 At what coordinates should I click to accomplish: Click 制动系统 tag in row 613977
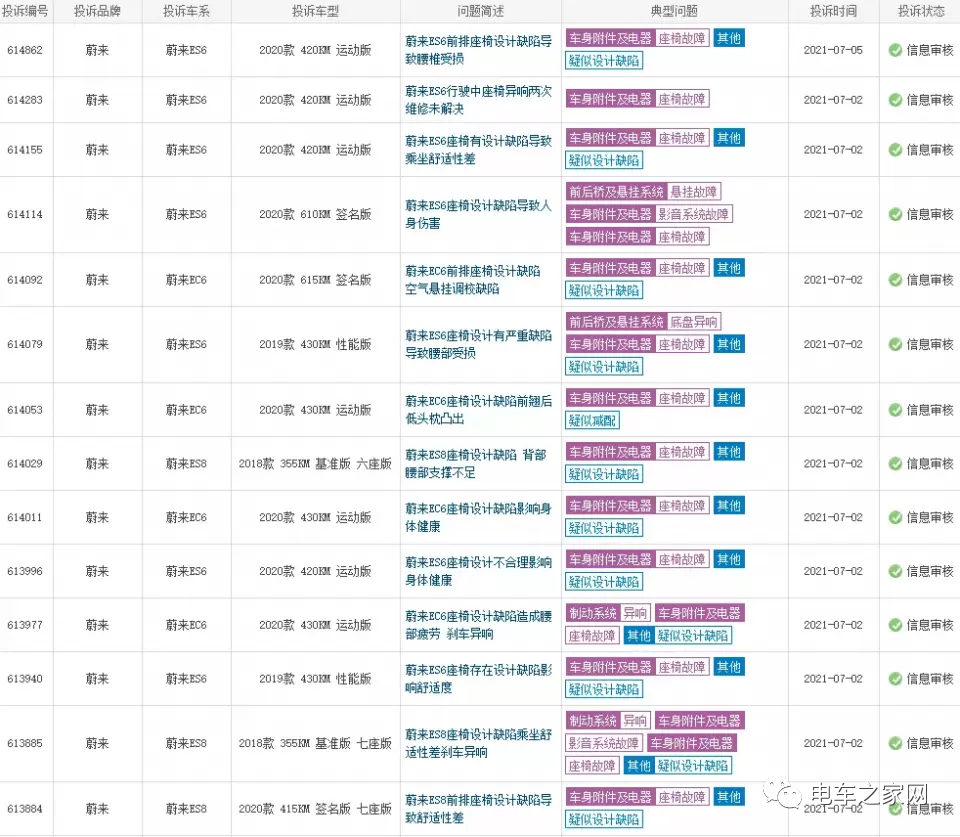coord(593,614)
